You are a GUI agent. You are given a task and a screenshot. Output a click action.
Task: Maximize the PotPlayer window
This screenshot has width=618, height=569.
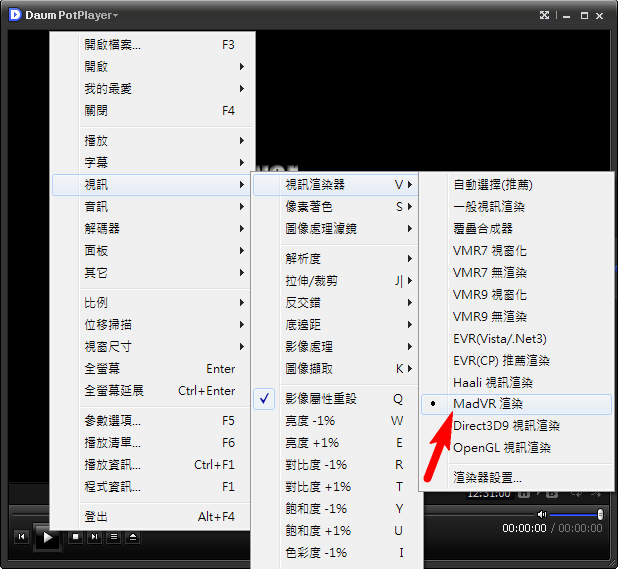tap(584, 15)
